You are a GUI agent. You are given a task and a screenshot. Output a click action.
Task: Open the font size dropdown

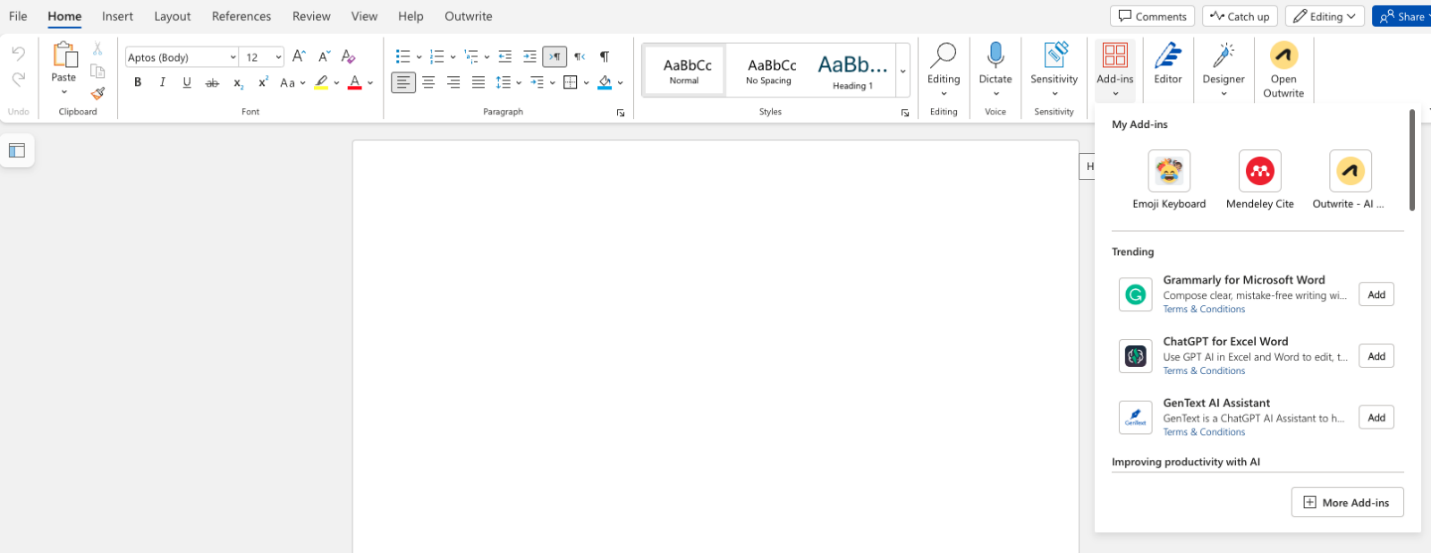(x=278, y=58)
